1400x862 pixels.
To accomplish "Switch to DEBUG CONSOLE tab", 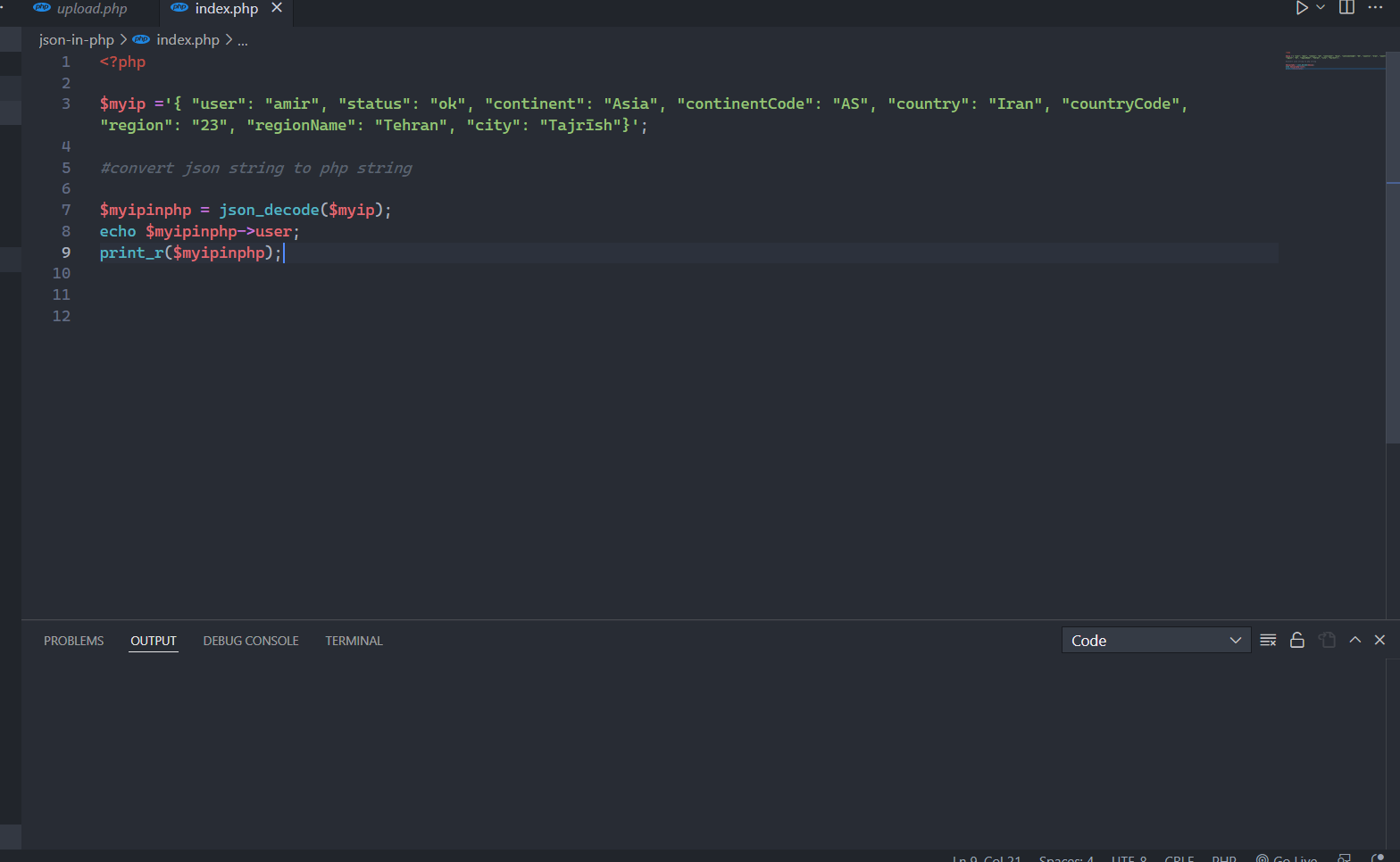I will [x=251, y=641].
